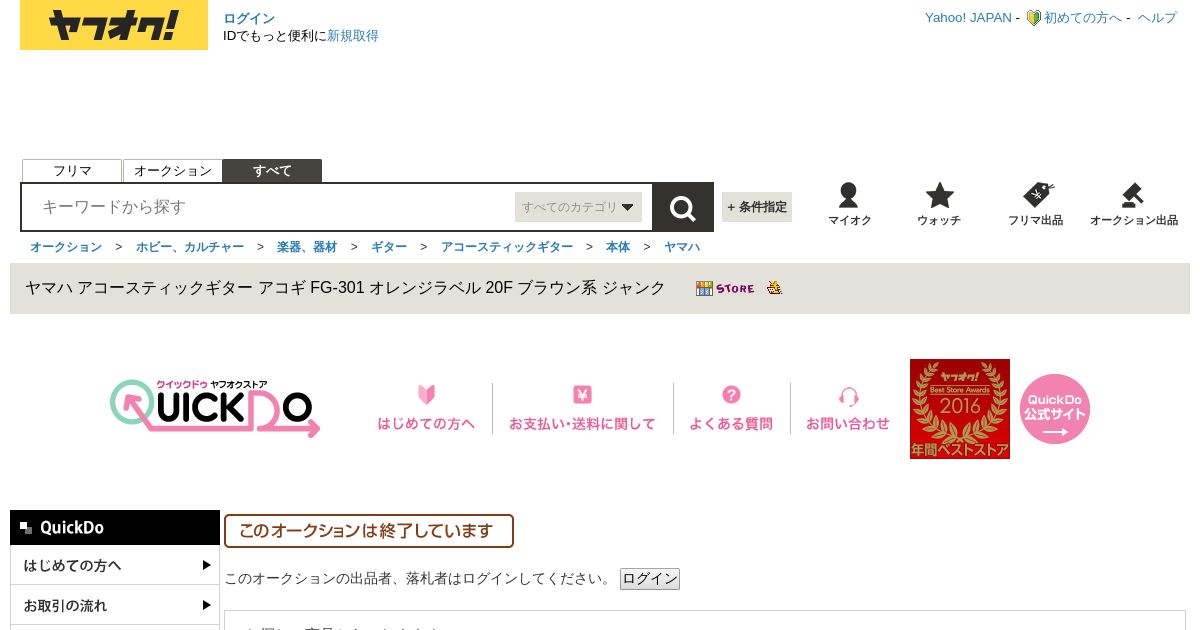Go to ホビー、カルチャー breadcrumb
Viewport: 1200px width, 630px height.
click(190, 247)
